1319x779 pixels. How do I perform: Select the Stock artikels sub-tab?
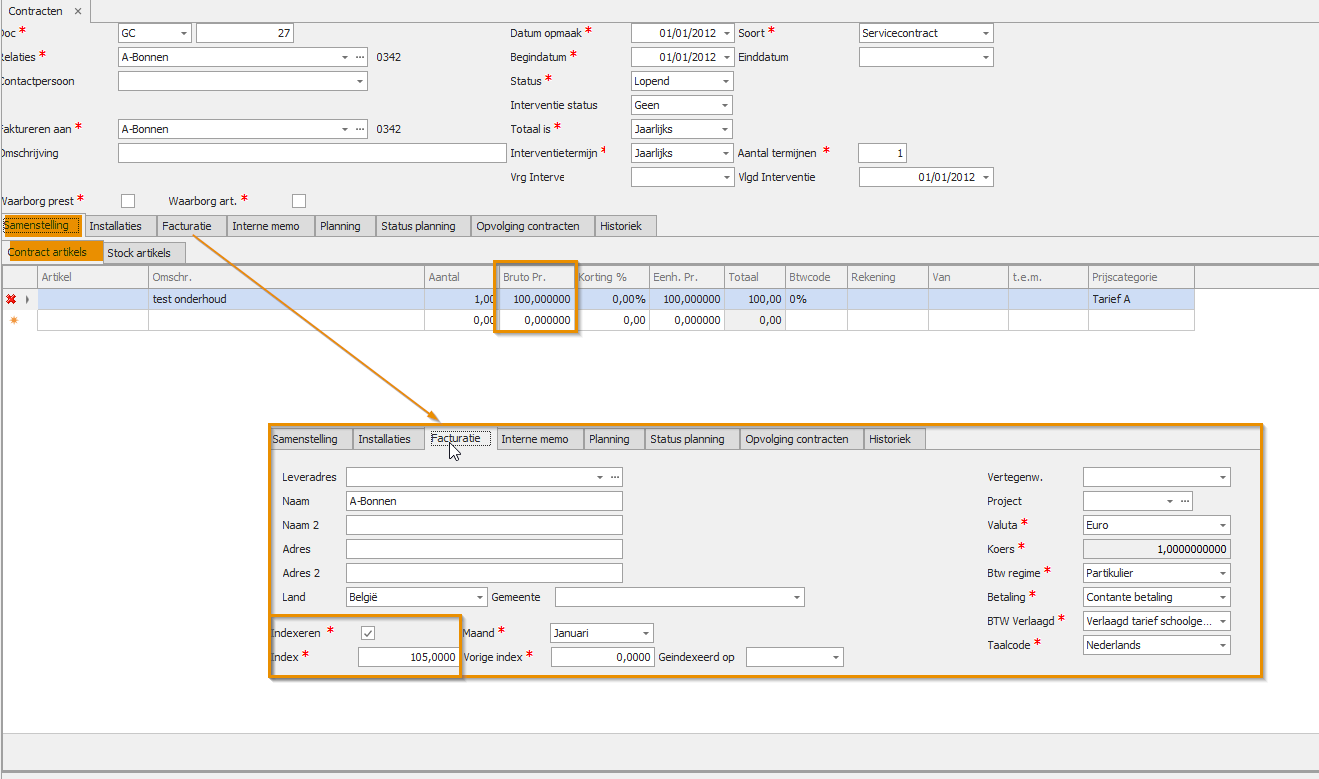coord(144,252)
